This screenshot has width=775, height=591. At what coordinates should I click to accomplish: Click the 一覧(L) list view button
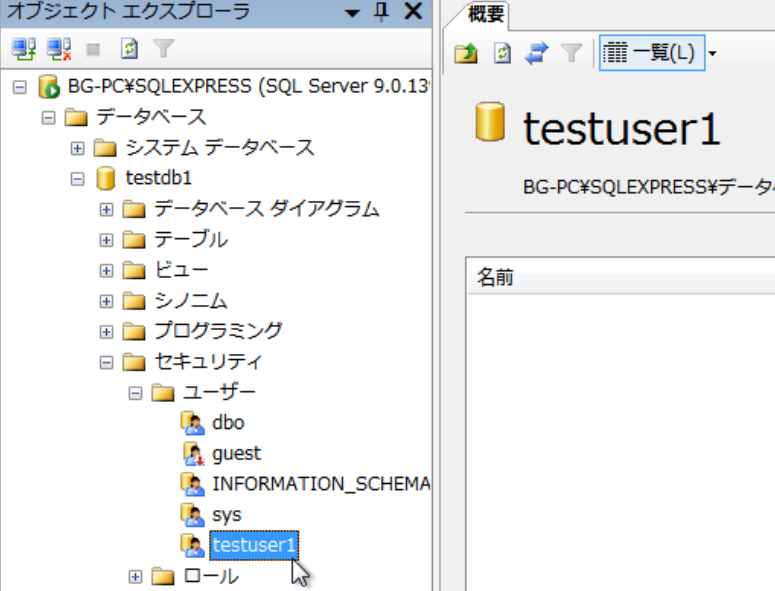(652, 52)
